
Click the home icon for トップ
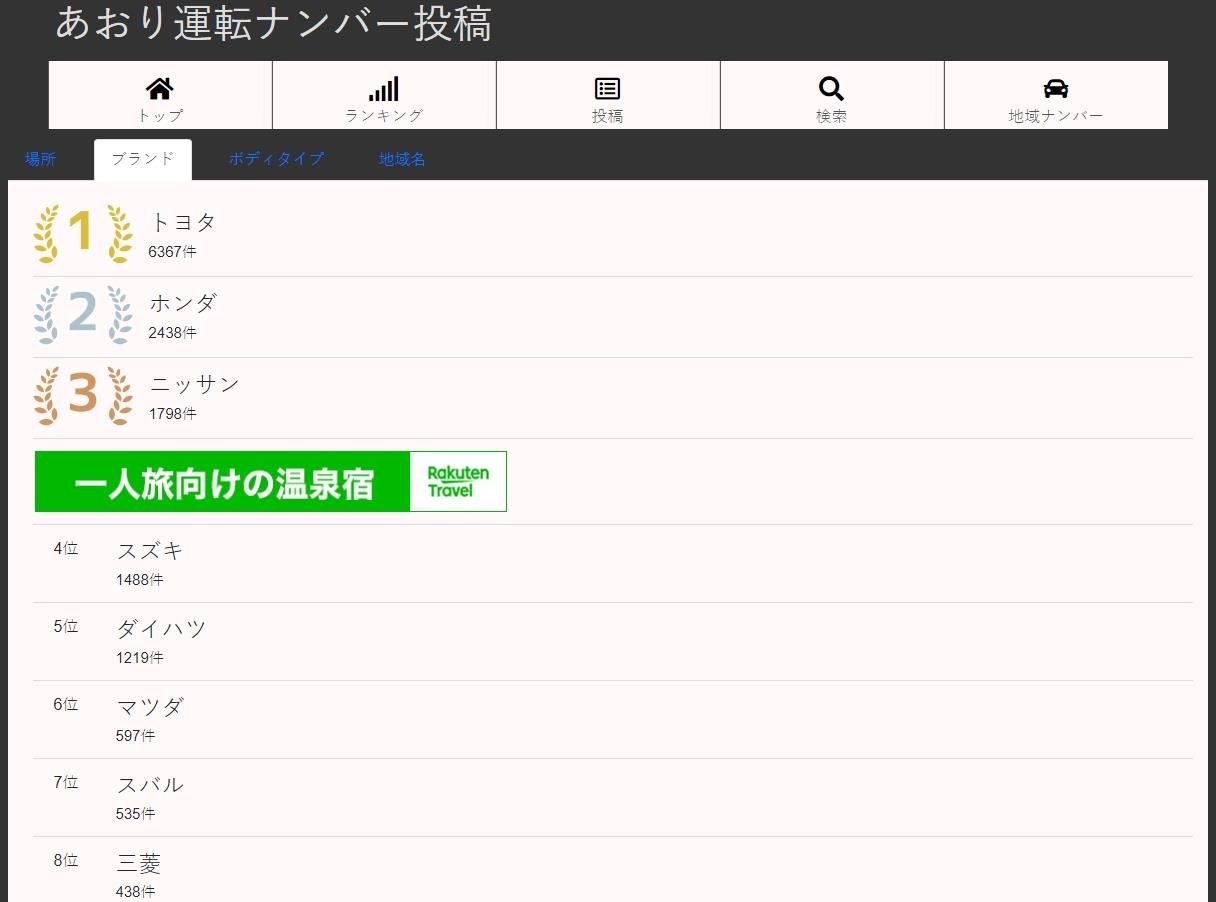(x=160, y=89)
